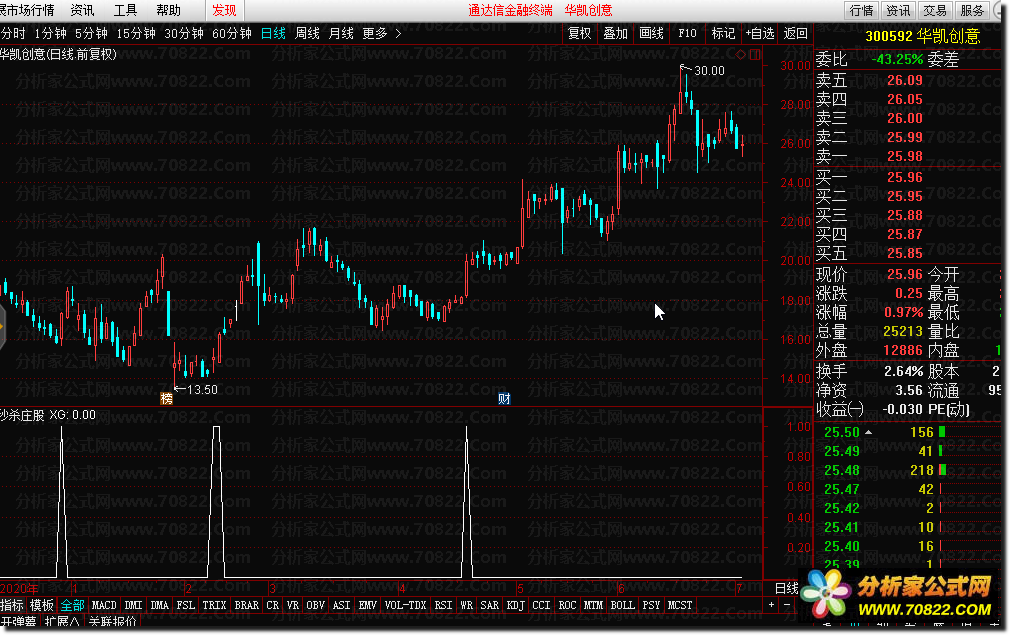Select the MTM indicator

click(593, 605)
